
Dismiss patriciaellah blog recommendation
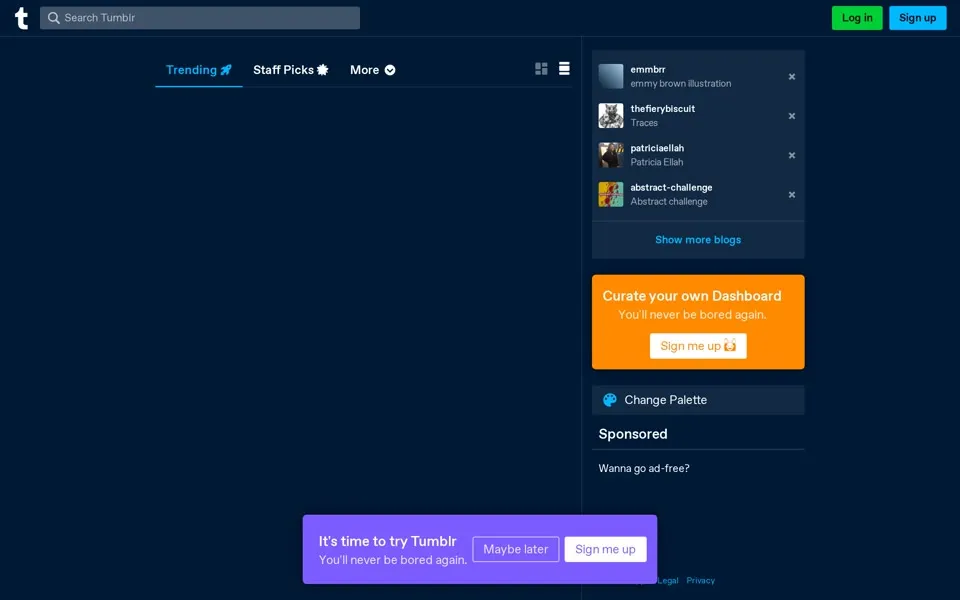tap(792, 155)
